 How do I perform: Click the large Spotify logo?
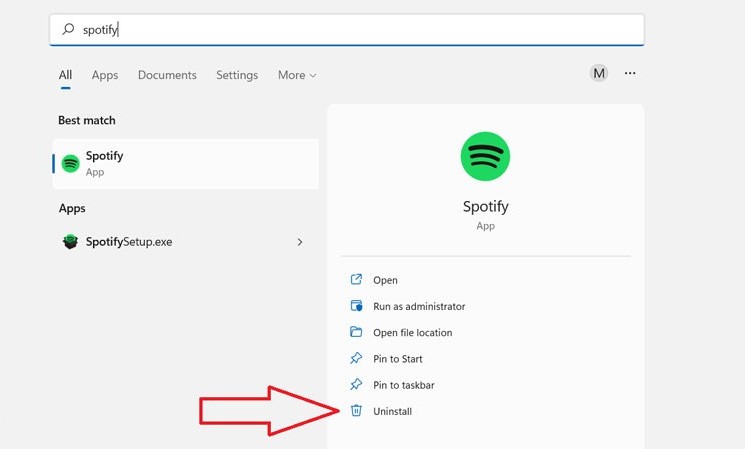485,156
